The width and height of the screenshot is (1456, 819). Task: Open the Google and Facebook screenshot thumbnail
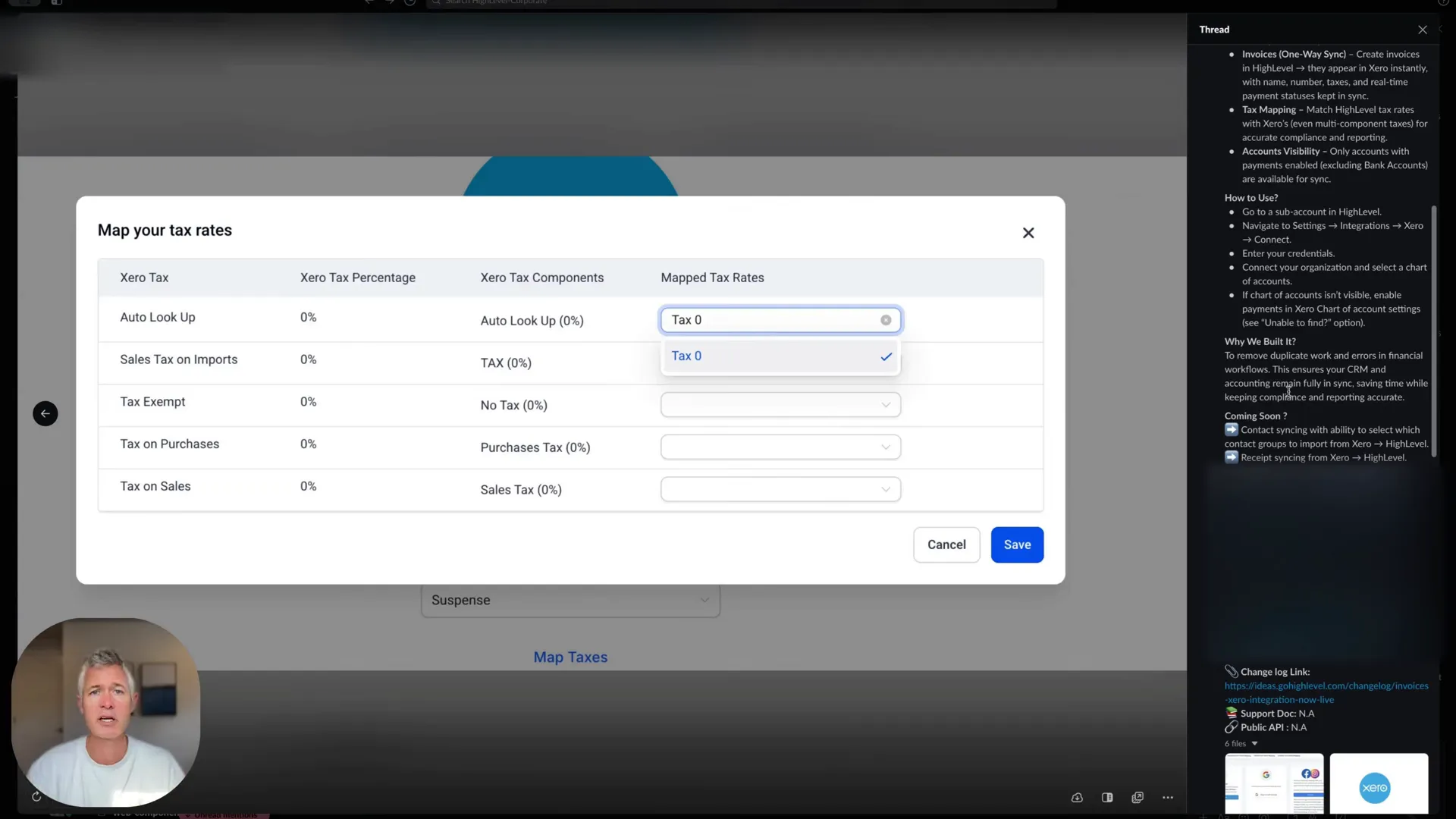pos(1274,783)
